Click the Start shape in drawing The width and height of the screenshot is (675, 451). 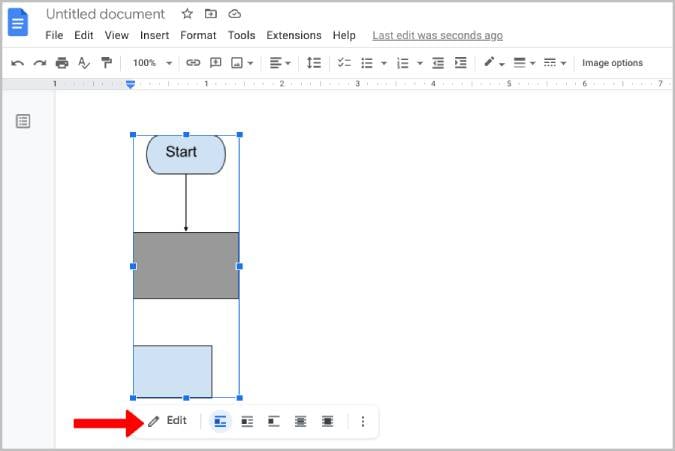pos(186,155)
